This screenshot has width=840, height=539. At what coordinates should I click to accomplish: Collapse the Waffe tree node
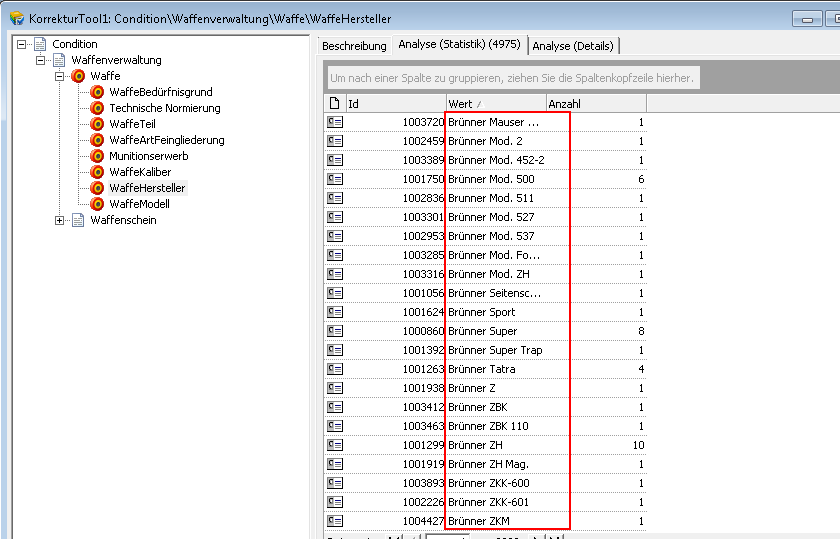pyautogui.click(x=60, y=76)
